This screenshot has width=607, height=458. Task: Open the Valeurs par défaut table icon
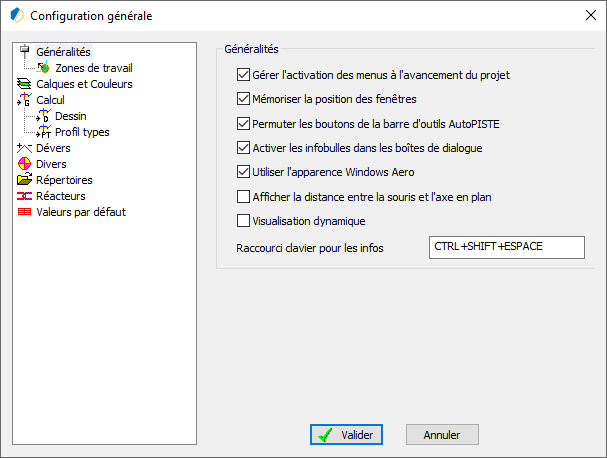click(x=24, y=212)
